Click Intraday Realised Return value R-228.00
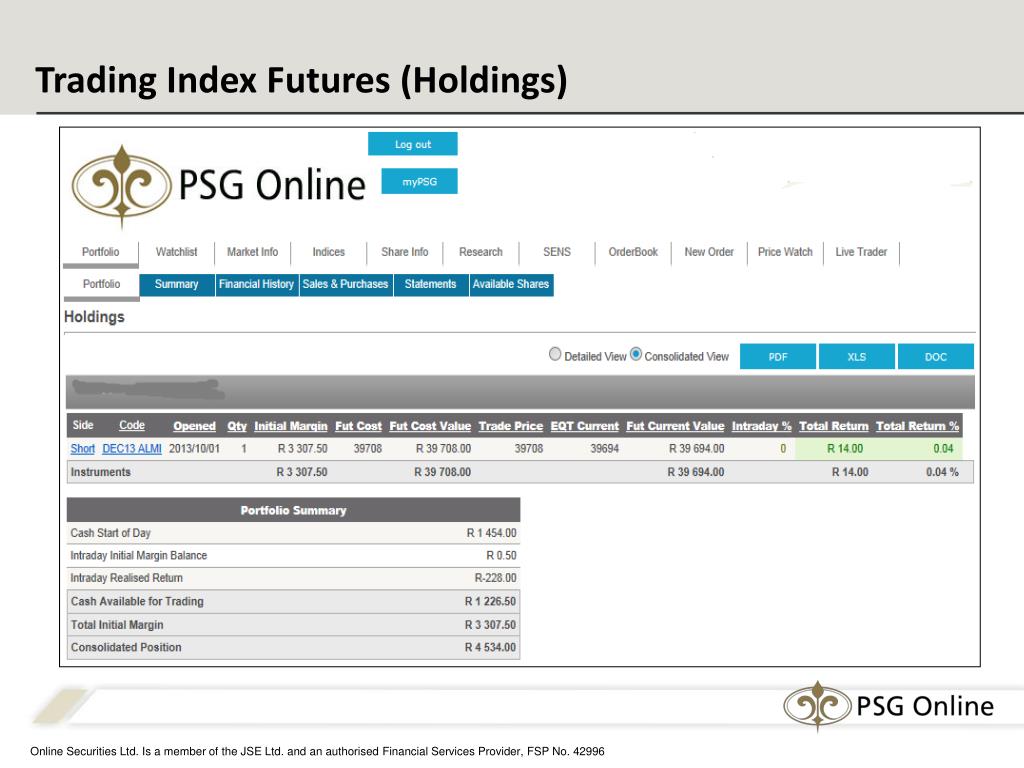Screen dimensions: 1024x768 (495, 577)
